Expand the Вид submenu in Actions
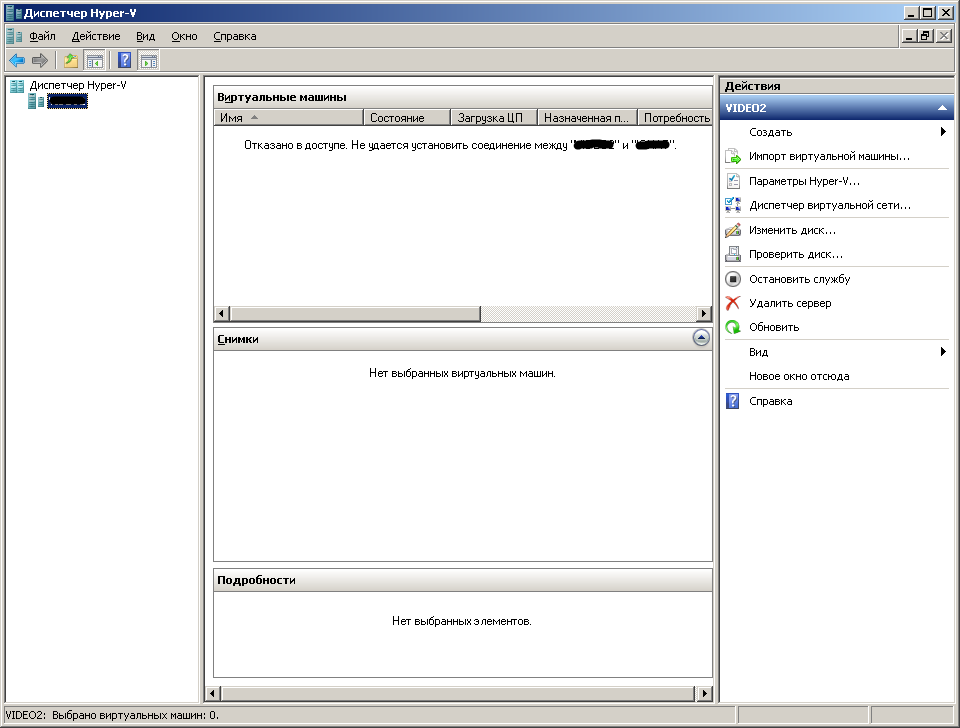 (x=943, y=351)
